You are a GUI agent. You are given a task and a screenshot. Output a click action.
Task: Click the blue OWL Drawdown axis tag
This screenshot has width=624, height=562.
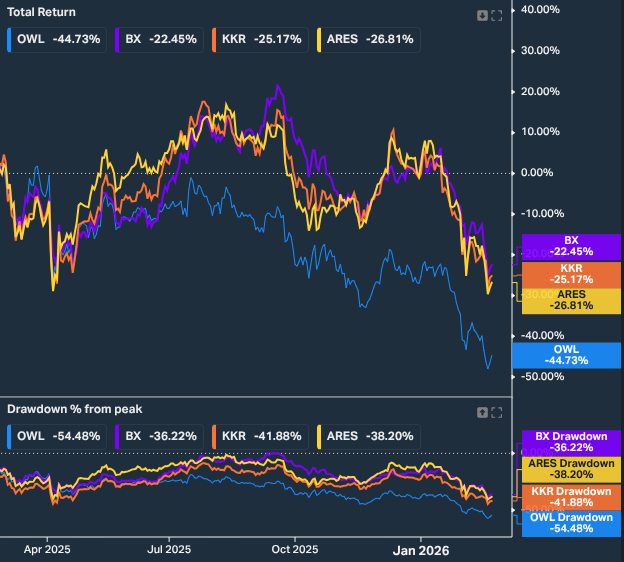572,522
